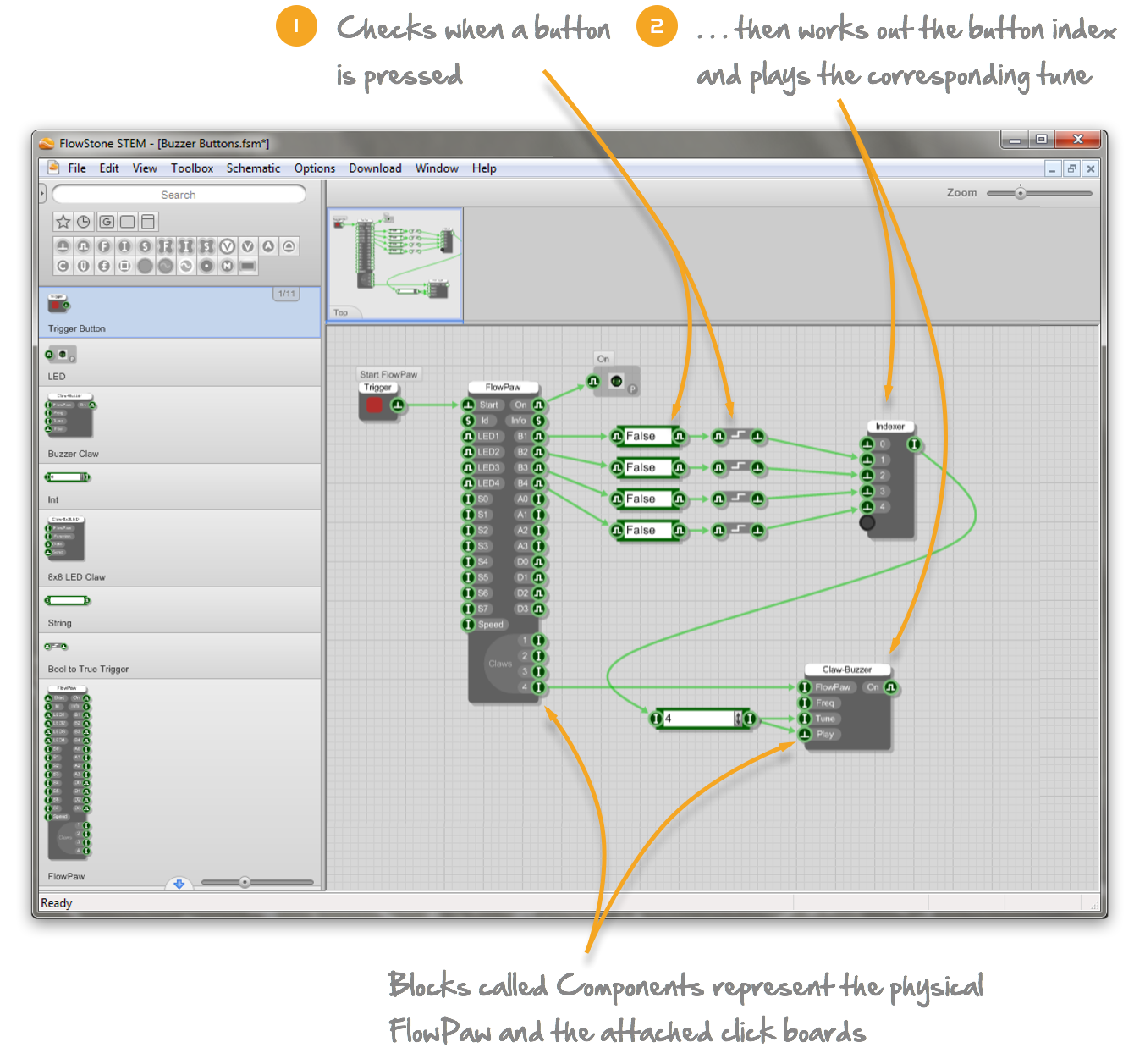
Task: Select the lowercase f filter icon
Action: tap(104, 266)
